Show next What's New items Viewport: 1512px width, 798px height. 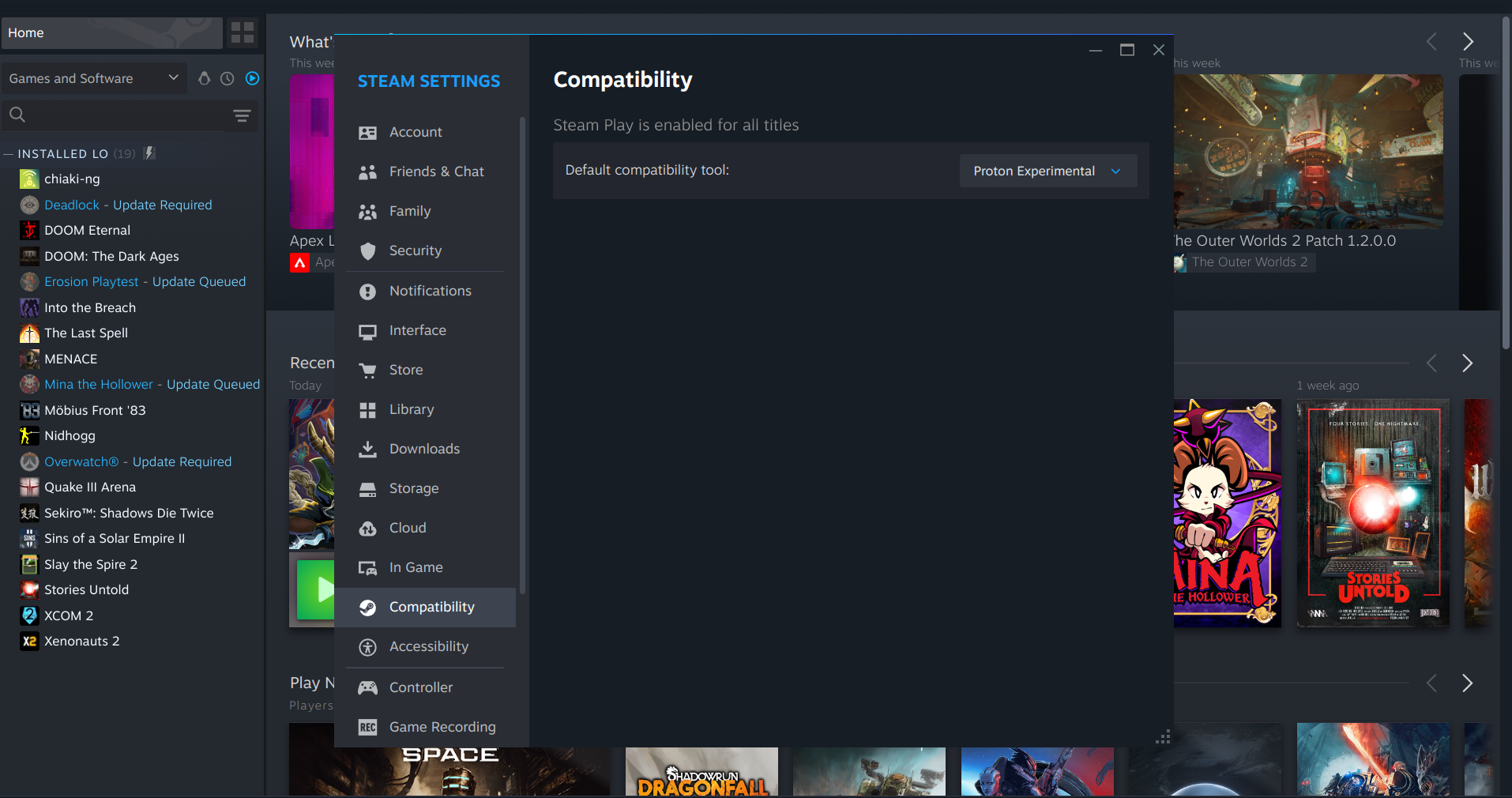tap(1468, 41)
